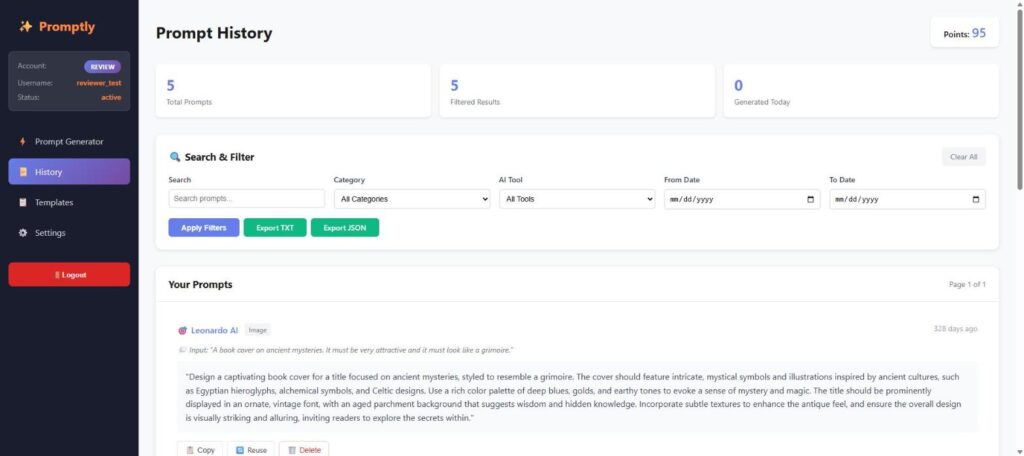Click the username reviewer_test
1024x456 pixels.
pyautogui.click(x=99, y=83)
